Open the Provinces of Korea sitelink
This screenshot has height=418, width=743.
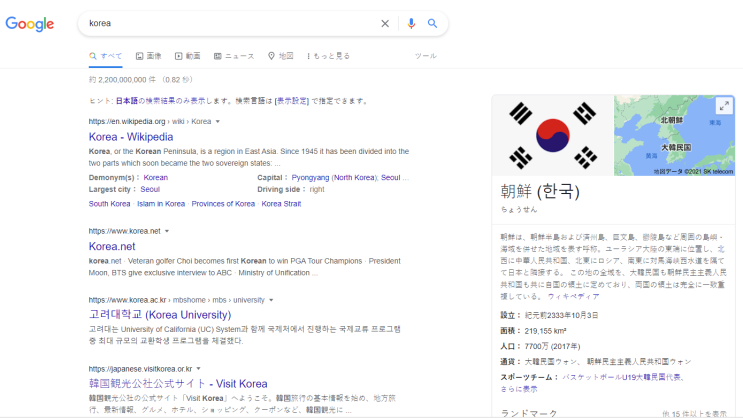(223, 204)
